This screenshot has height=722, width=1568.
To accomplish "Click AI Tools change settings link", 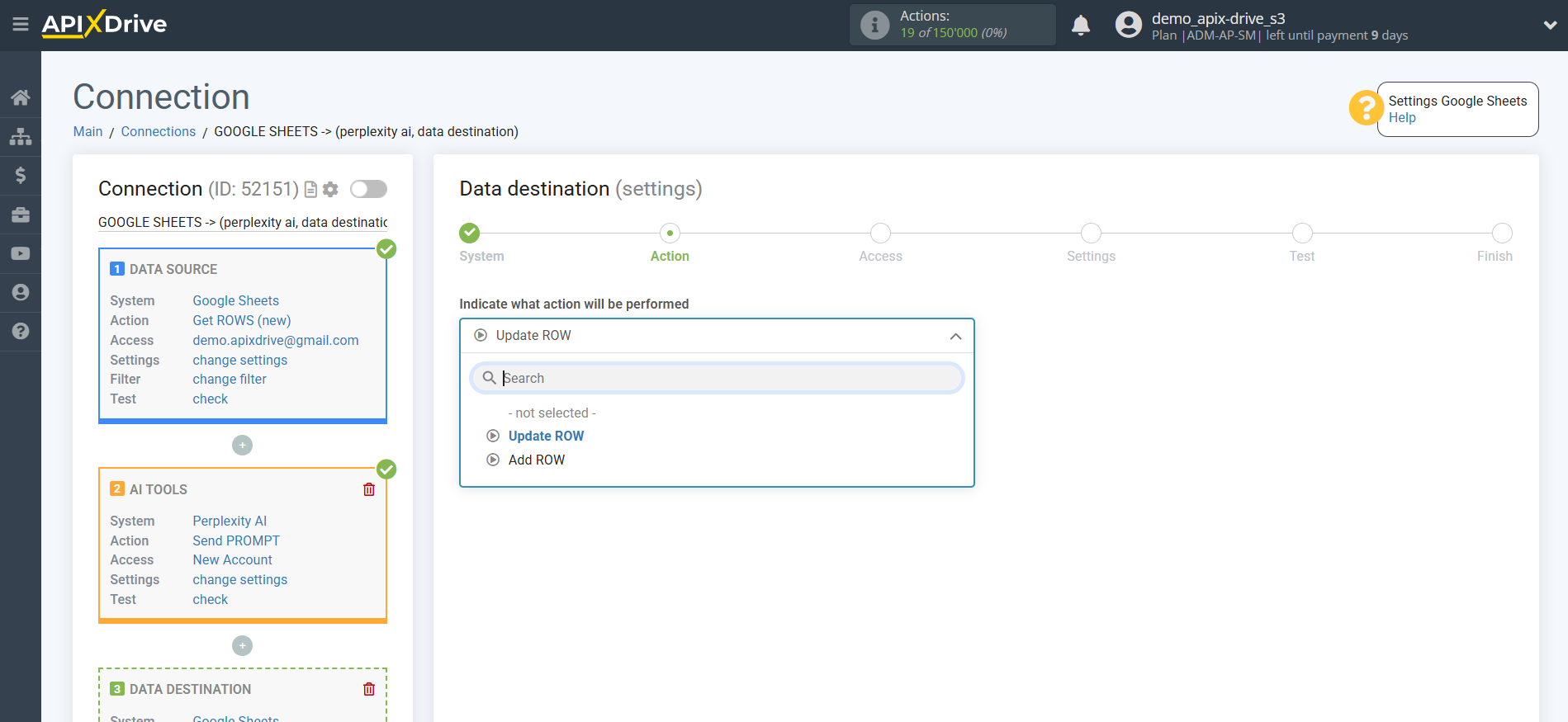I will click(x=239, y=580).
